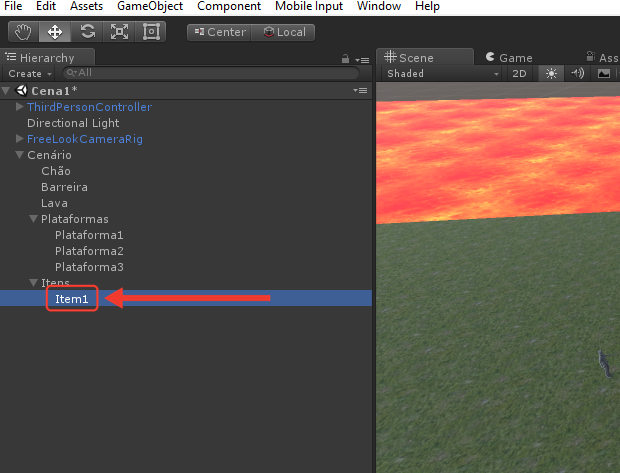The image size is (620, 473).
Task: Select the Plataformas object
Action: click(75, 219)
